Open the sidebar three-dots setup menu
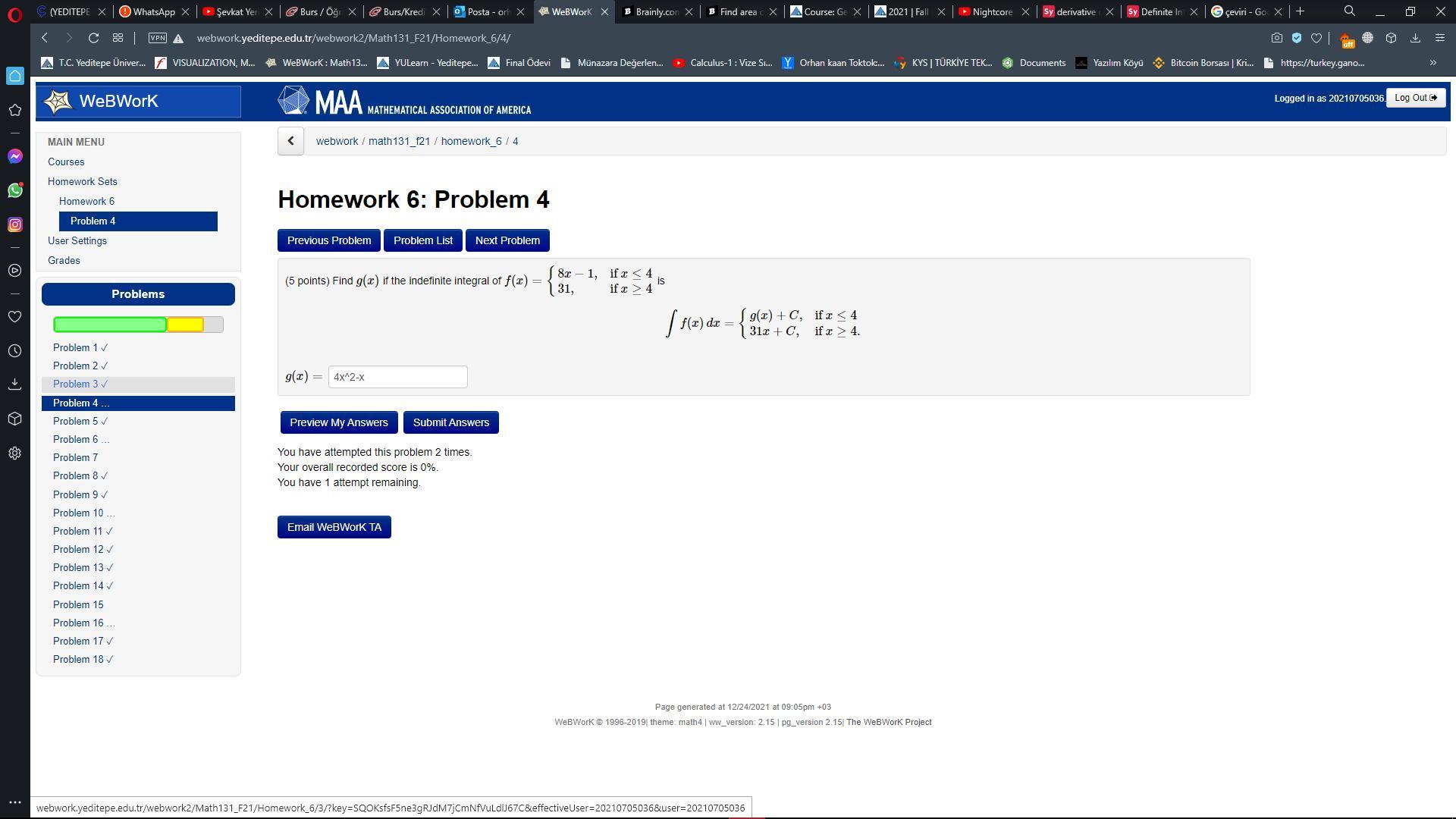Image resolution: width=1456 pixels, height=819 pixels. [14, 802]
